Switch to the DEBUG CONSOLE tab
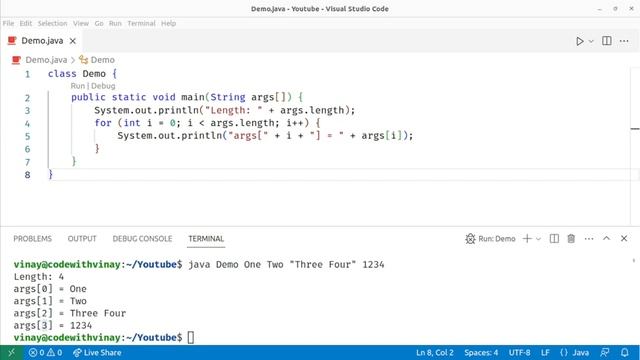This screenshot has width=640, height=360. [142, 239]
